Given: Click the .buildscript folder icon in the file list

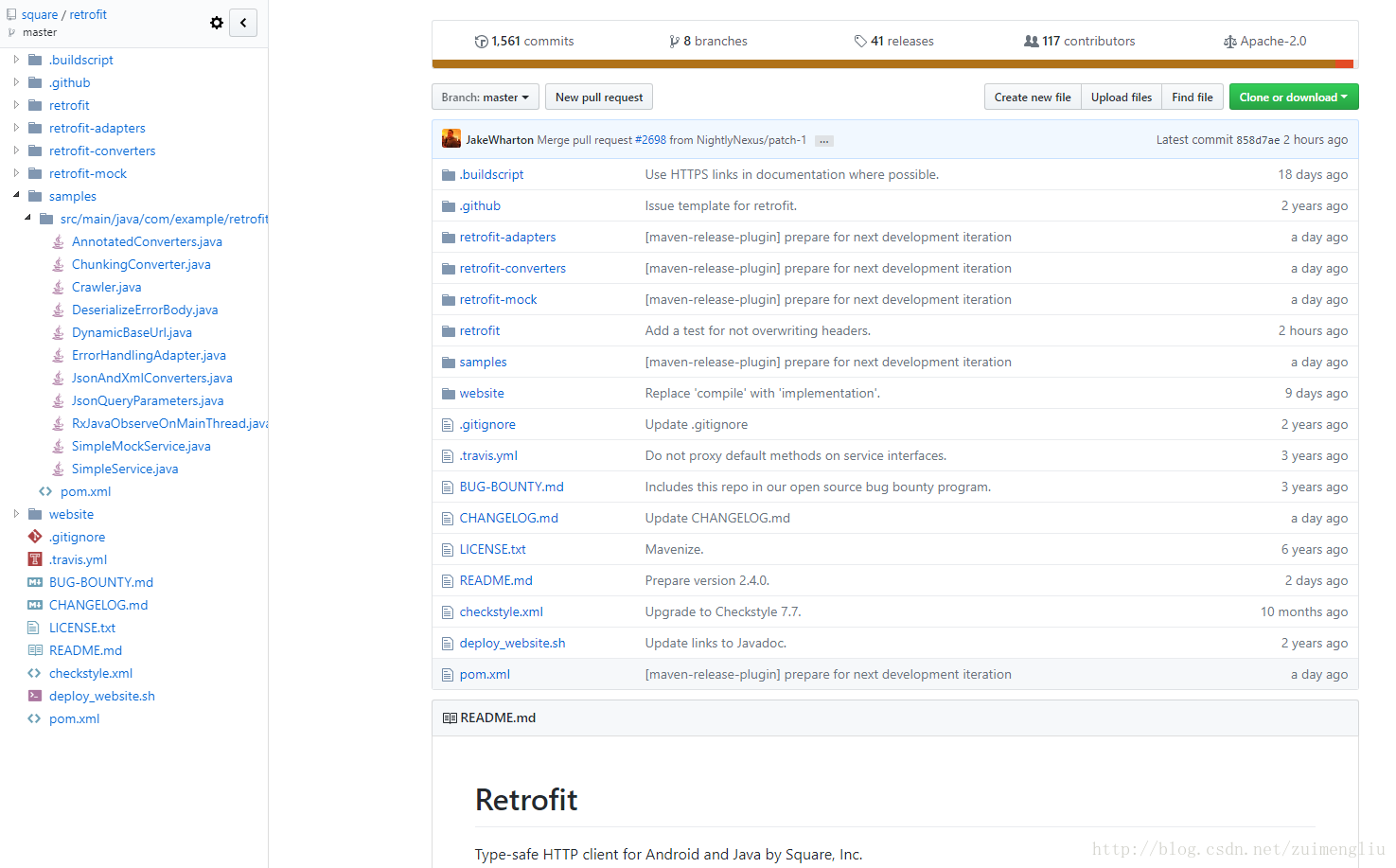Looking at the screenshot, I should click(449, 175).
